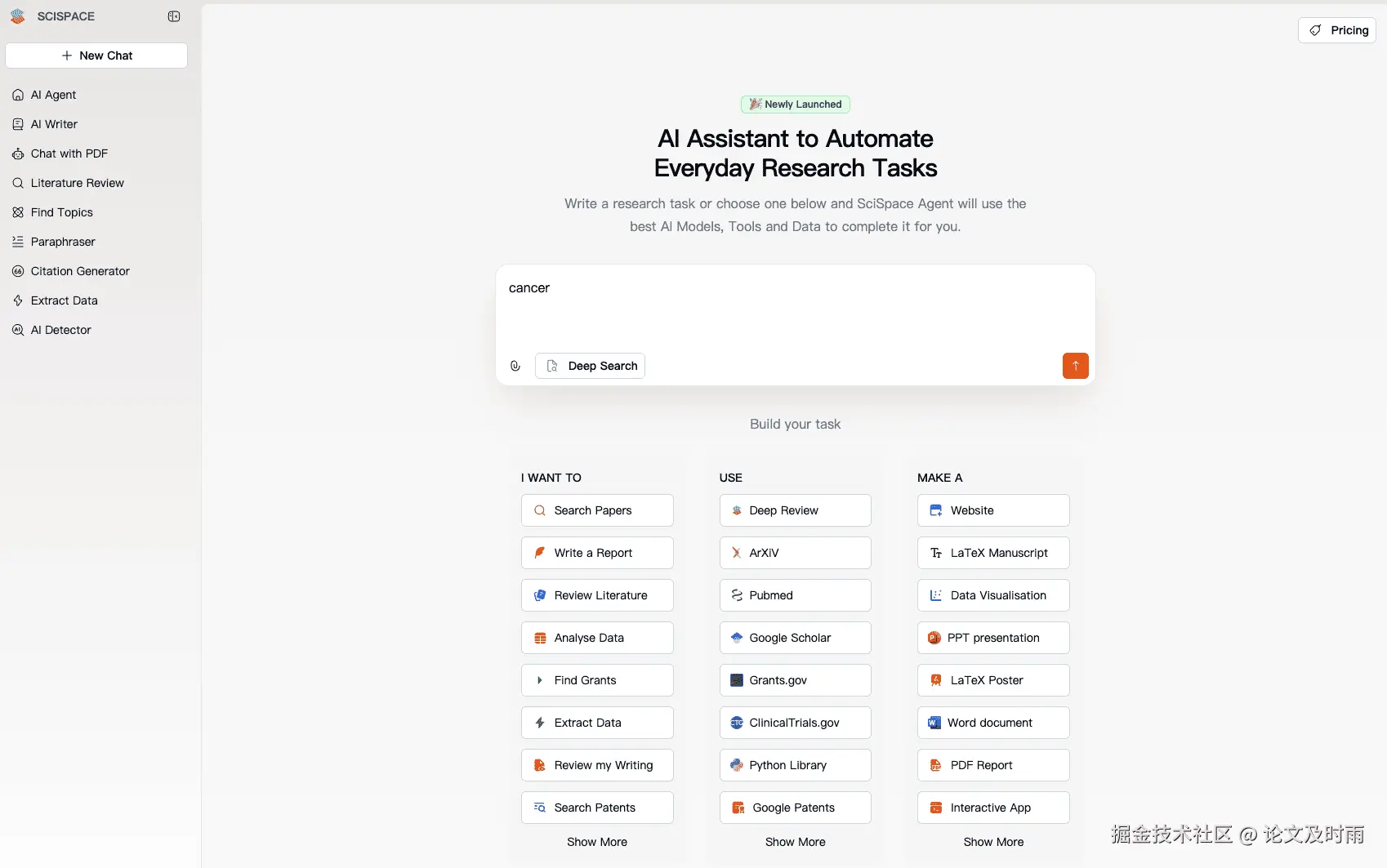Open AI Writer in the sidebar
The width and height of the screenshot is (1387, 868).
tap(54, 124)
